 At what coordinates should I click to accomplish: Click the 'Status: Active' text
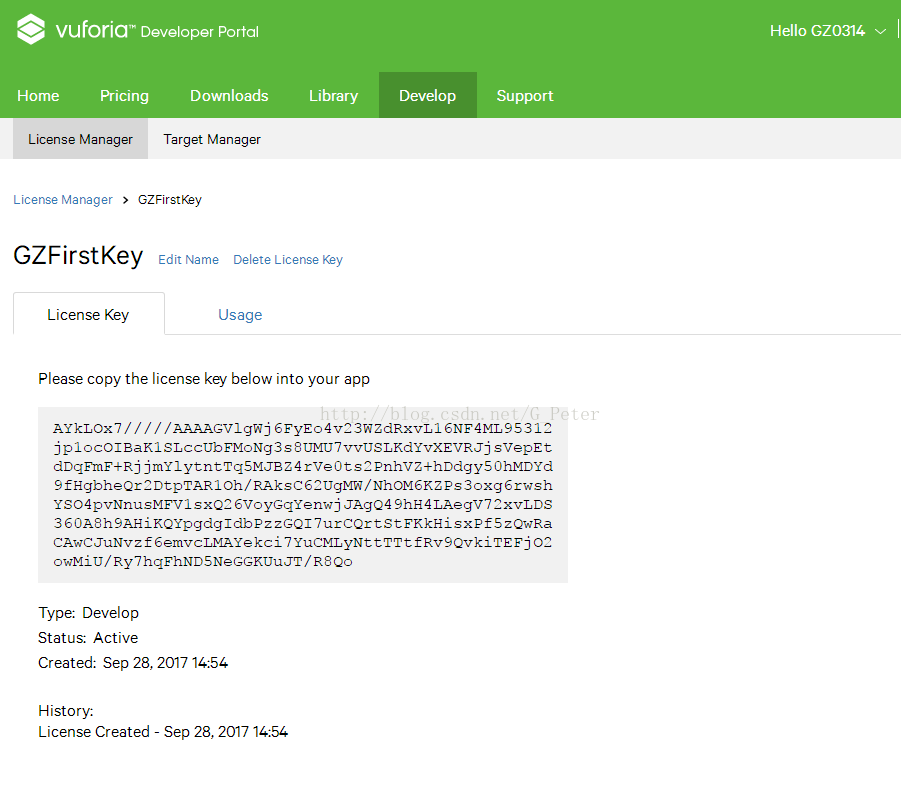pos(88,638)
